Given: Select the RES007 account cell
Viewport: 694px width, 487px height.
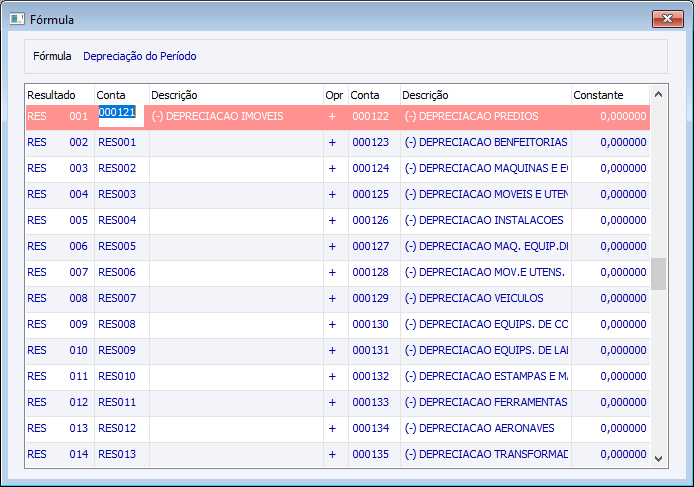Looking at the screenshot, I should pyautogui.click(x=122, y=298).
